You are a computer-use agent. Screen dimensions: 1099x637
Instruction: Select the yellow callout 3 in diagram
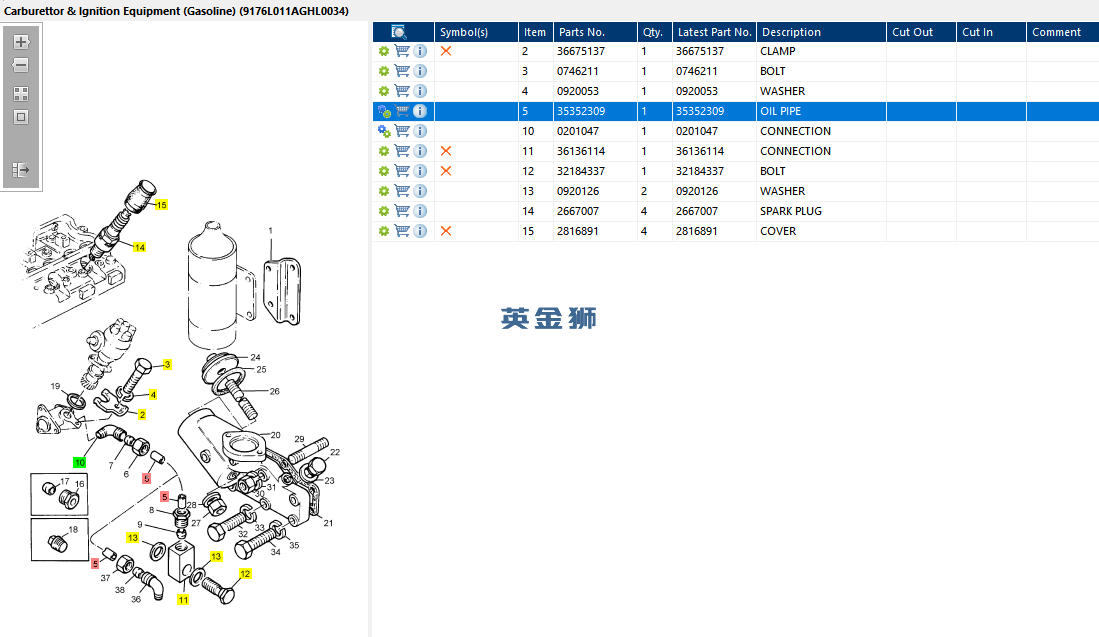(167, 364)
